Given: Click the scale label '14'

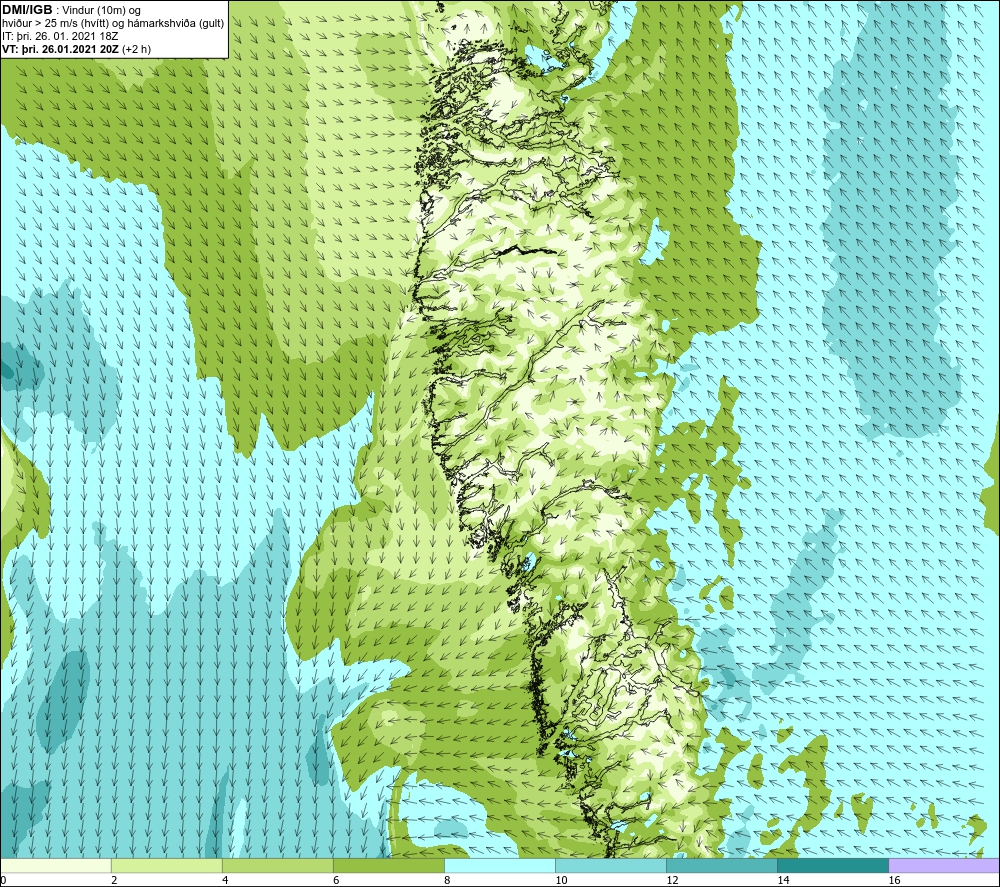Looking at the screenshot, I should point(783,881).
